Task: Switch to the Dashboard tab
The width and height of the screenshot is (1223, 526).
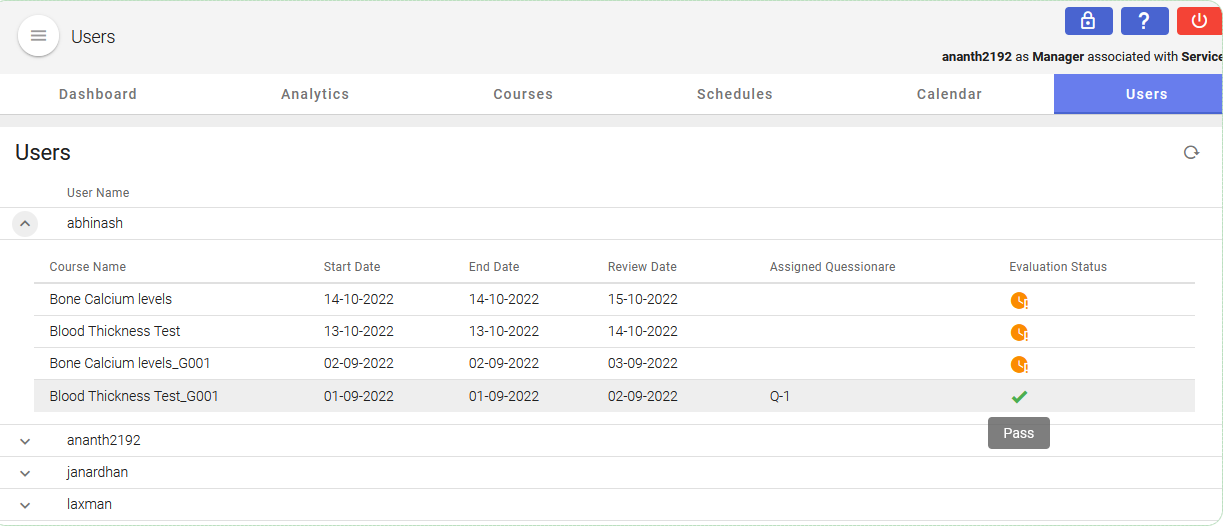Action: [98, 94]
